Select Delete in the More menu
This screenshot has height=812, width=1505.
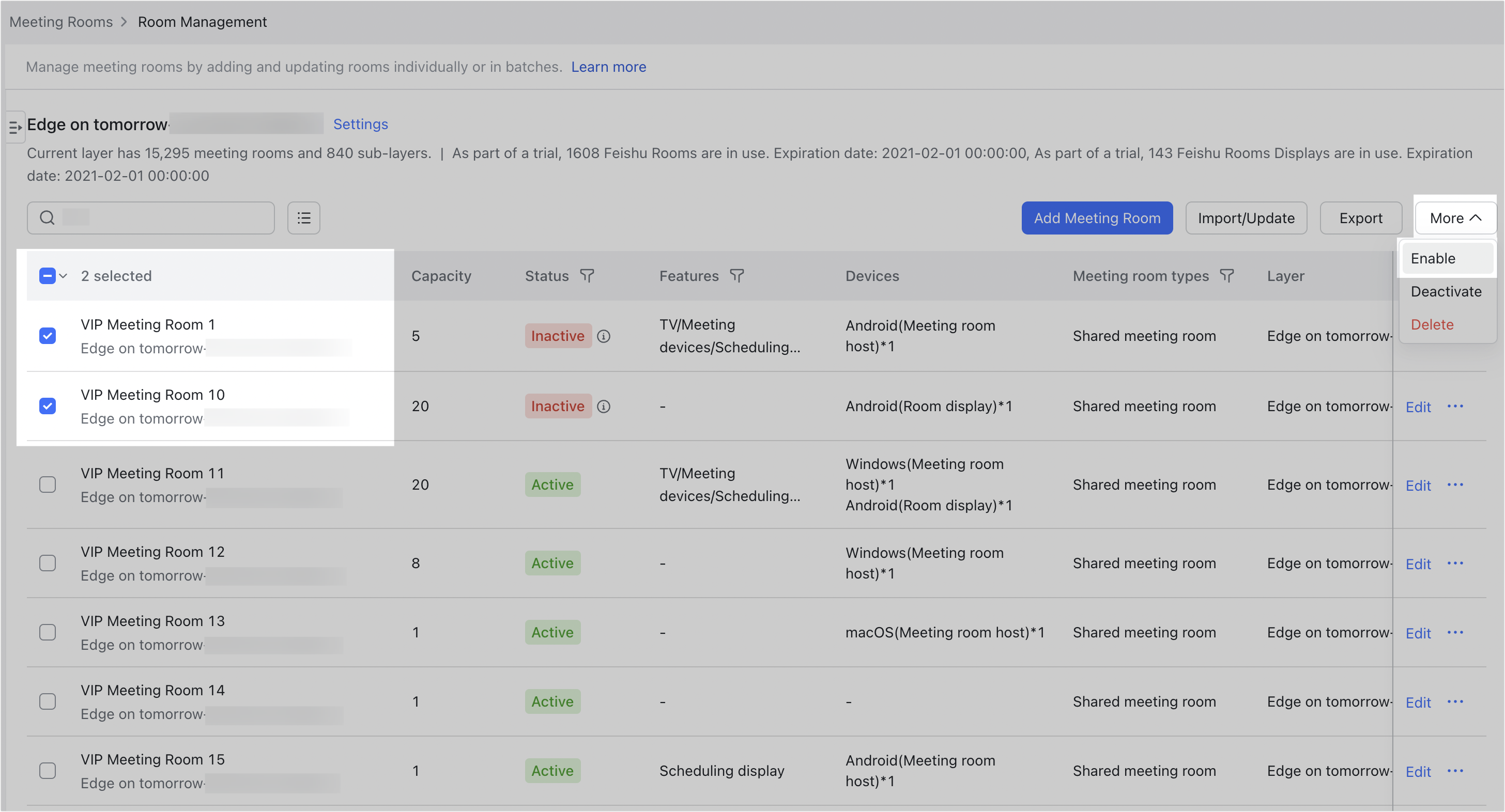[x=1432, y=324]
